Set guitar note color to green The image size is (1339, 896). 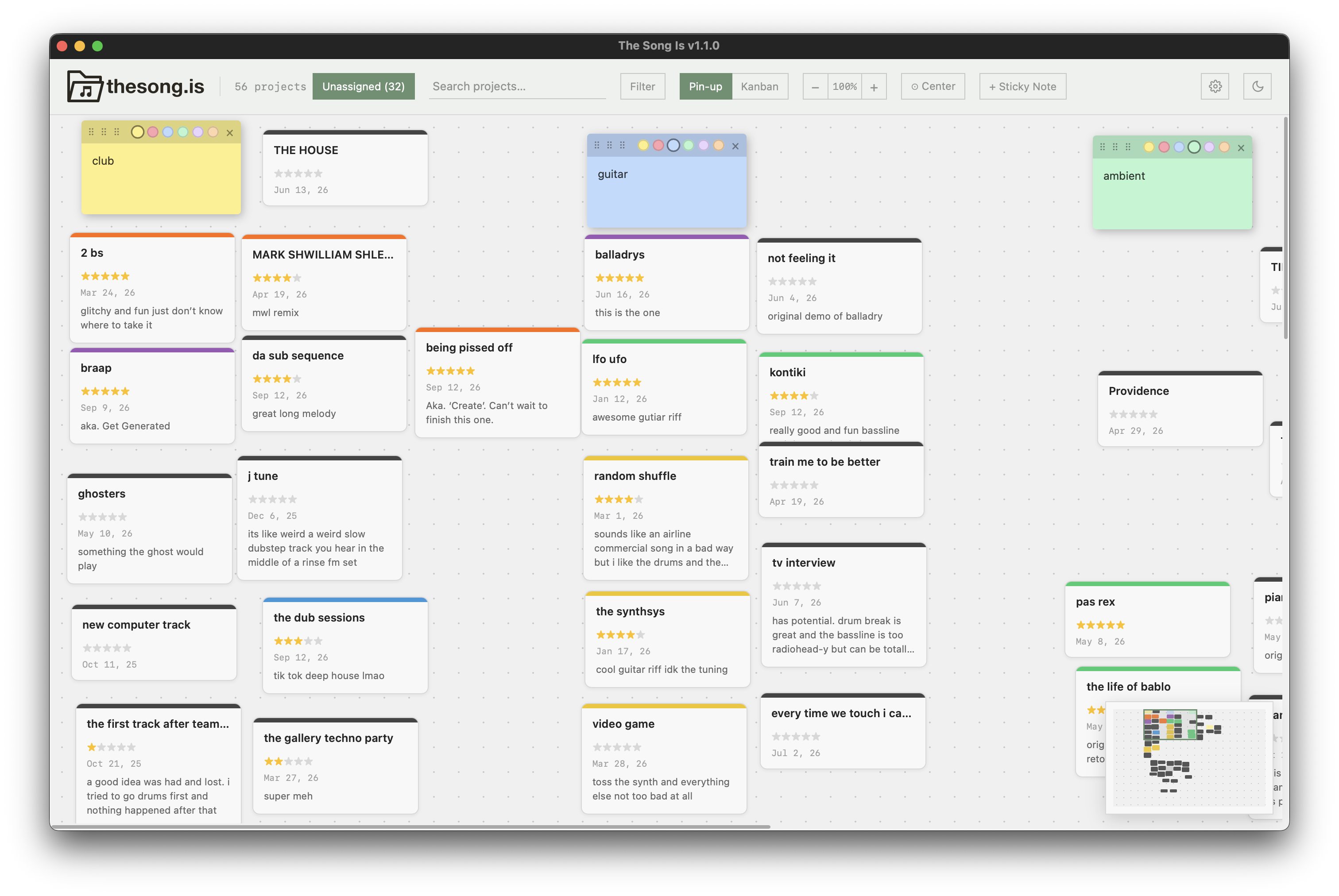pyautogui.click(x=689, y=146)
